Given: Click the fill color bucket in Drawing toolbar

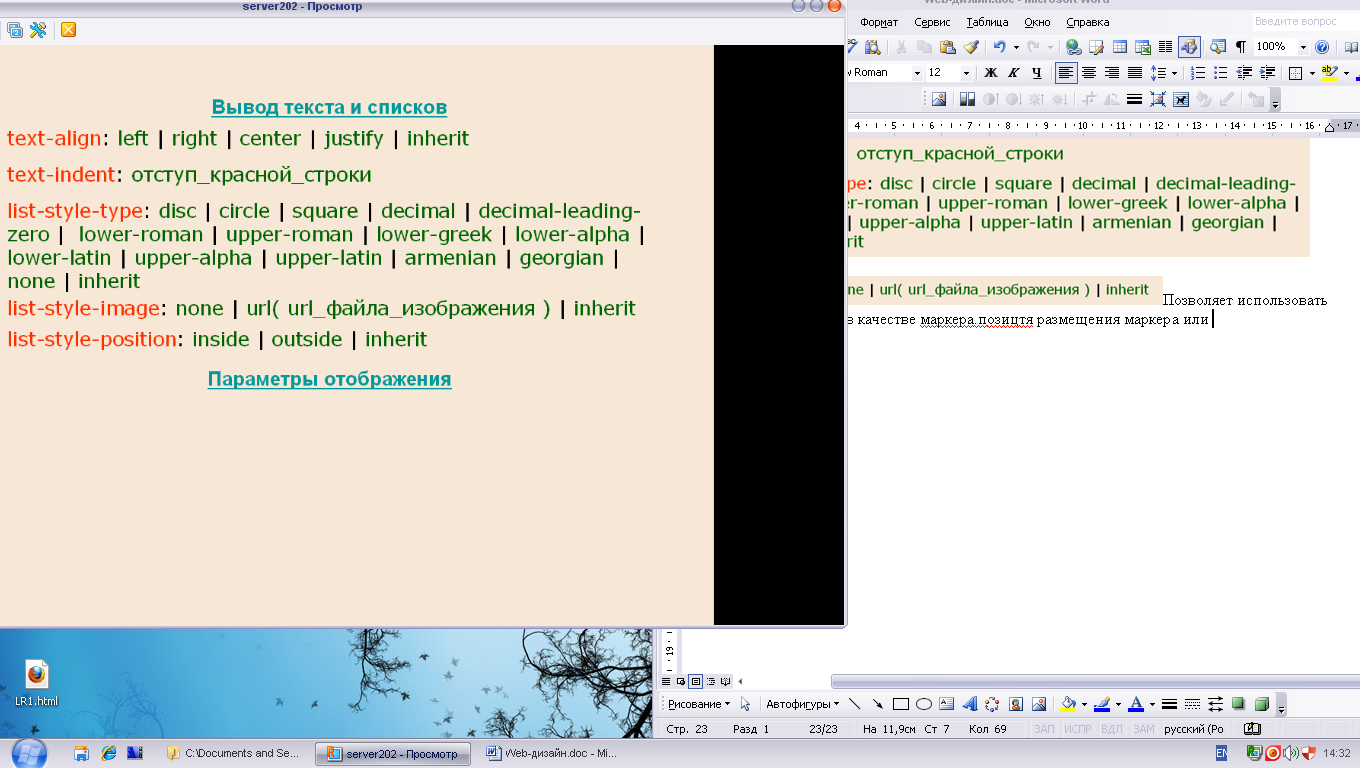Looking at the screenshot, I should [x=1068, y=704].
